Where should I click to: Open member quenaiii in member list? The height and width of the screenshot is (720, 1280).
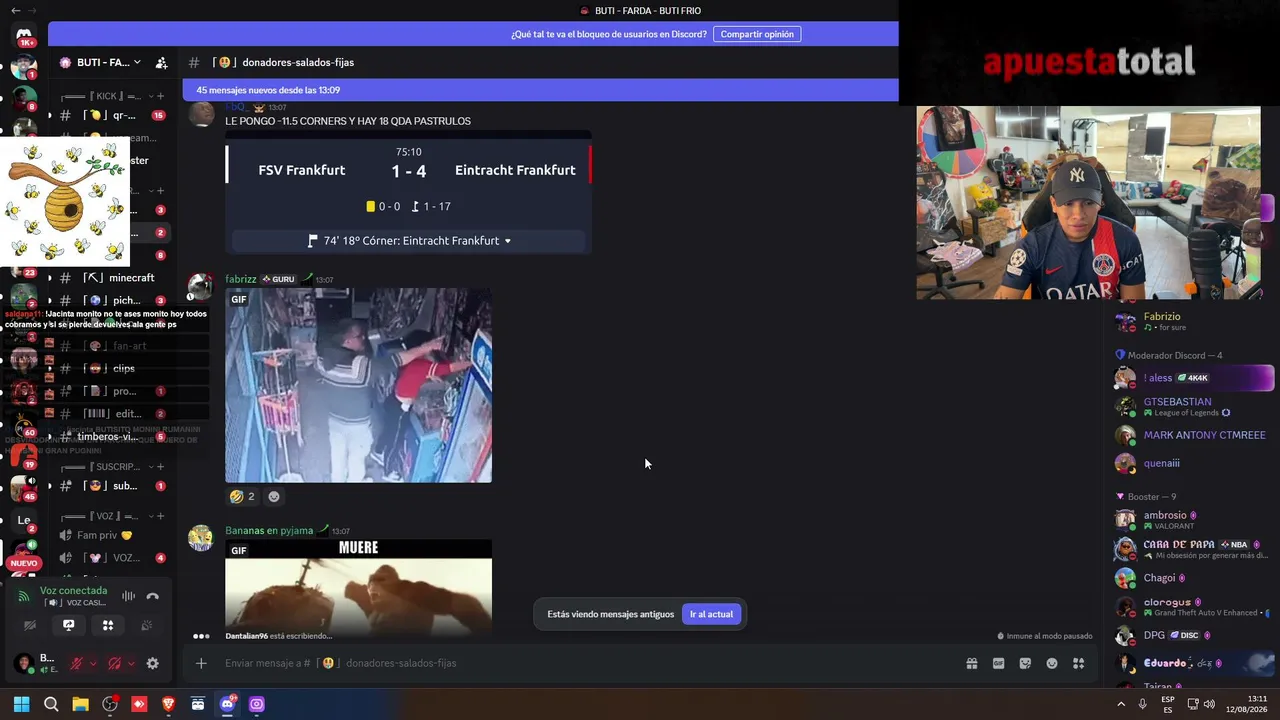pos(1193,463)
